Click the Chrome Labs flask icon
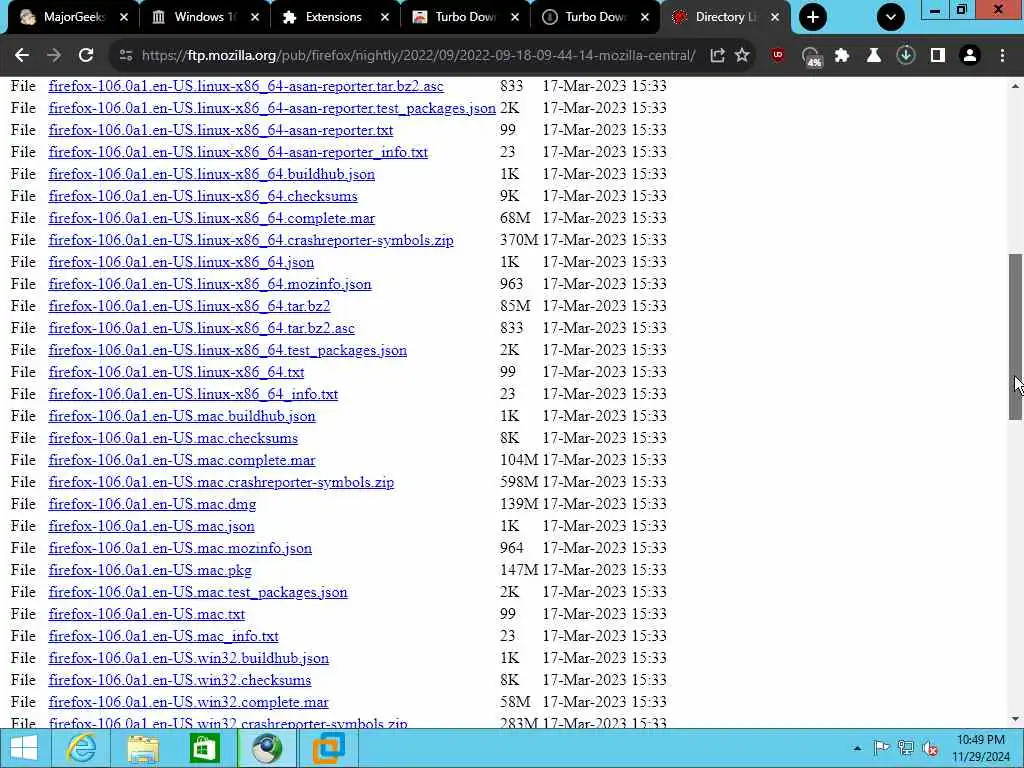1024x768 pixels. point(874,56)
